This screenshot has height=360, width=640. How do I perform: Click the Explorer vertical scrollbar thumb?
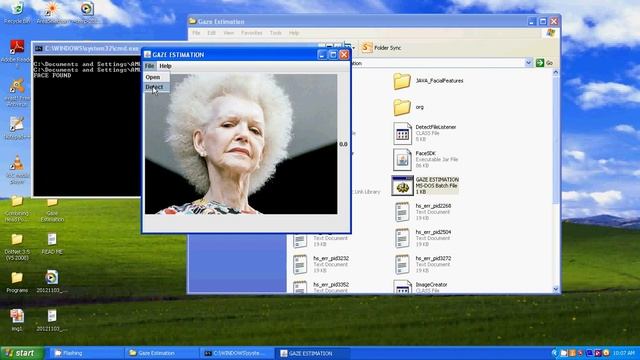556,139
